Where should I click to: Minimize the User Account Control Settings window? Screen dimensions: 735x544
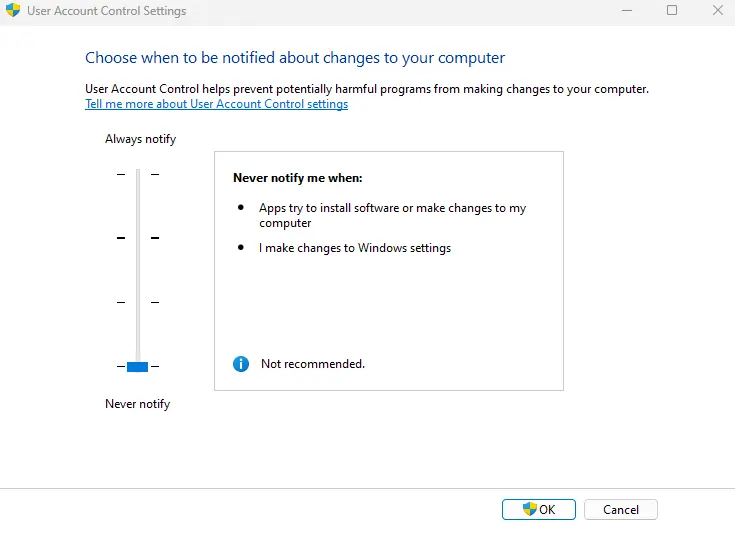click(627, 10)
